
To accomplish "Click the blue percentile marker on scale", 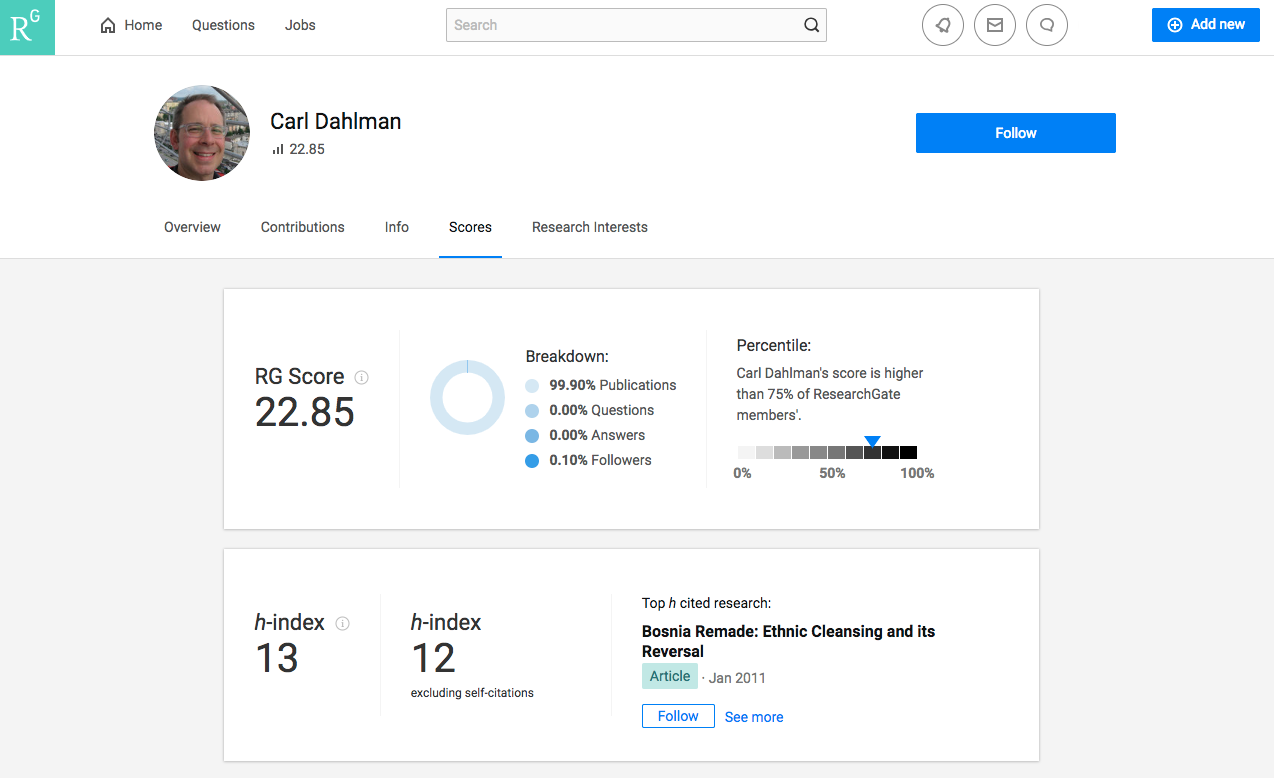I will pyautogui.click(x=872, y=441).
